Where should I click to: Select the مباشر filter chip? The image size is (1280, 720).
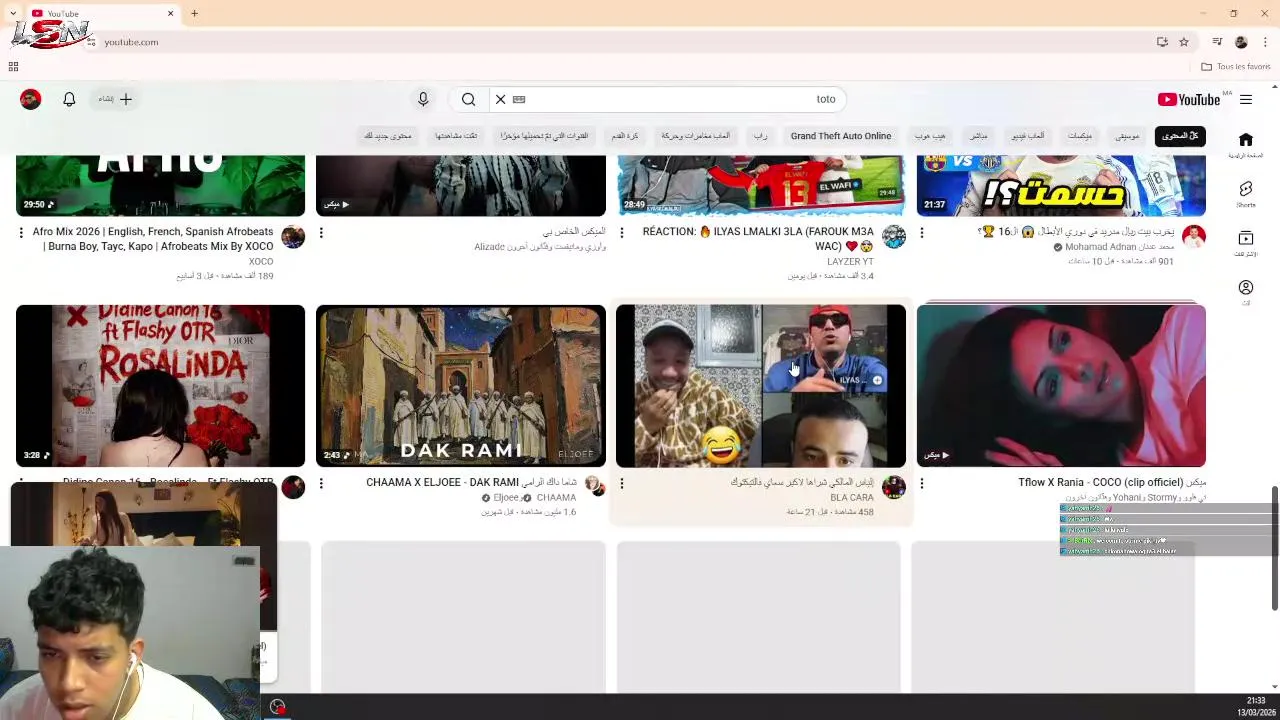[x=978, y=136]
